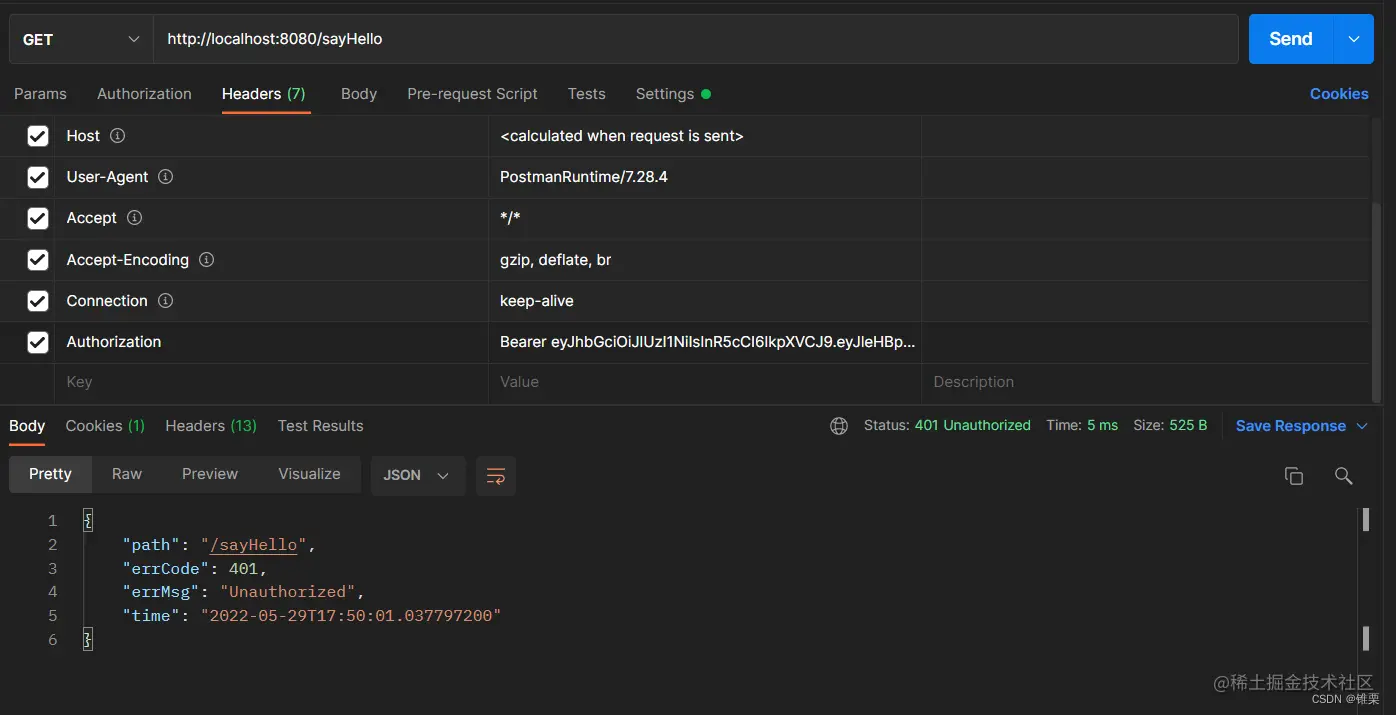Select the Preview view button

click(210, 474)
